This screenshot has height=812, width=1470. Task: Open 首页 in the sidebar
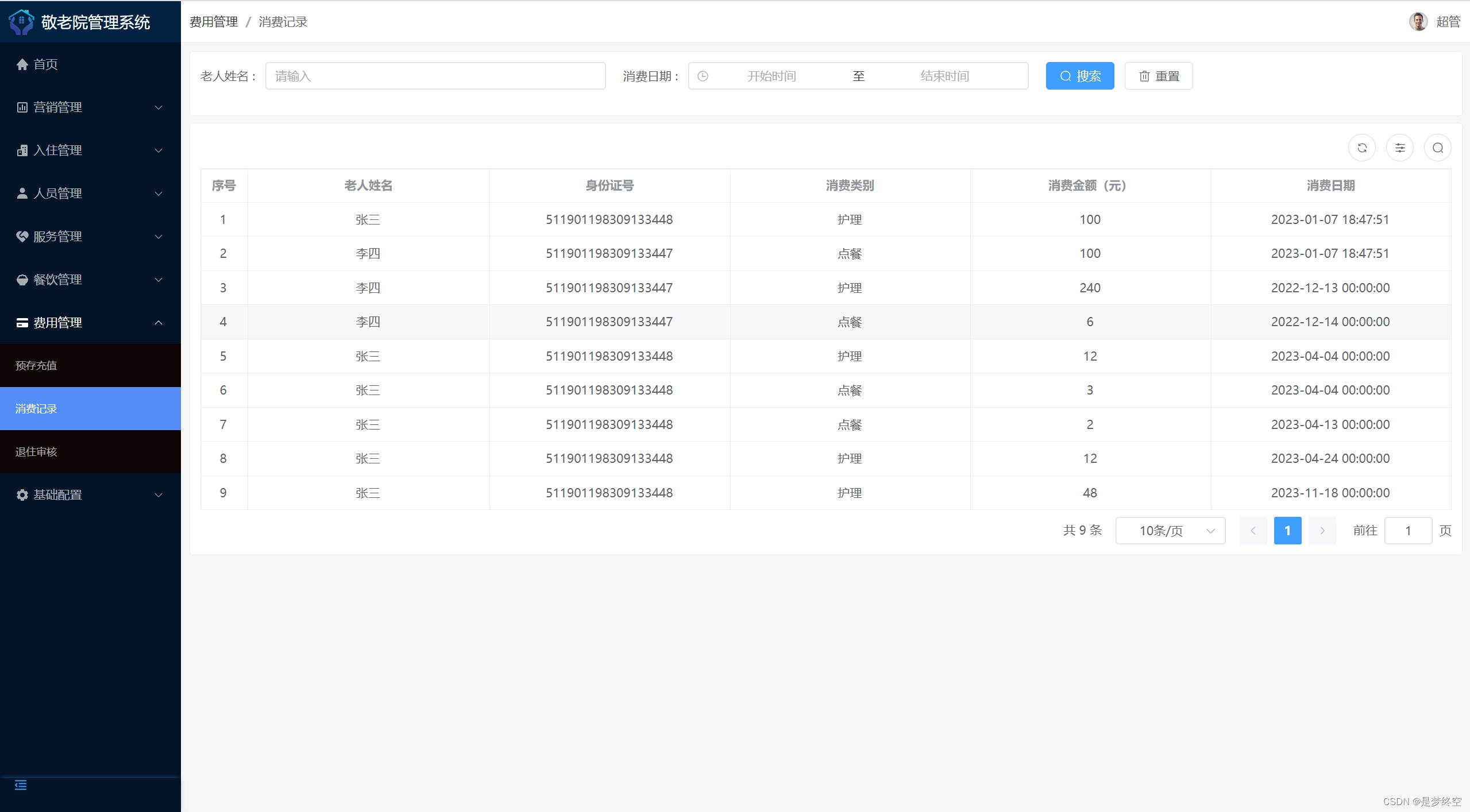click(x=90, y=64)
